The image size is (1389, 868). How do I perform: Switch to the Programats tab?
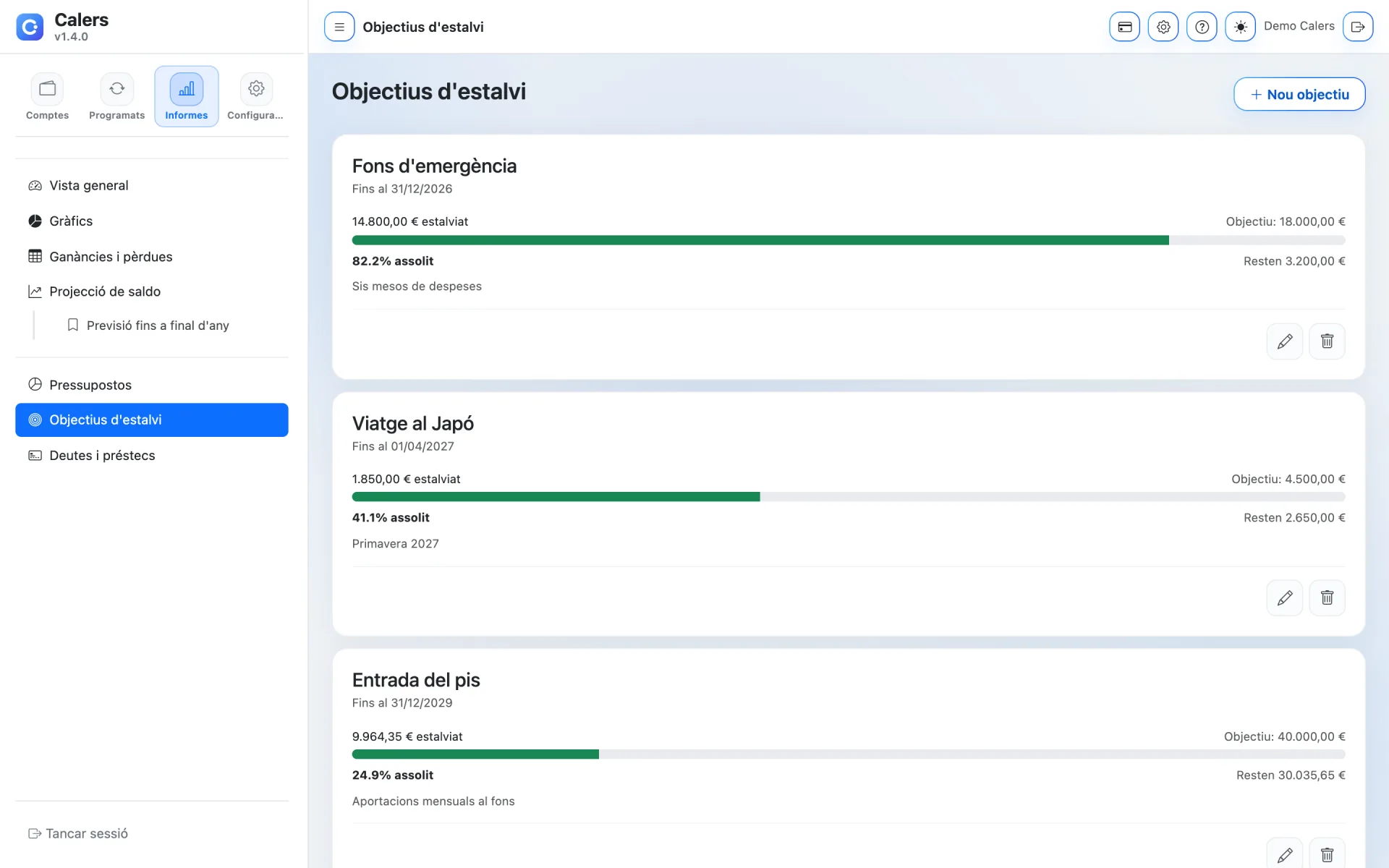116,96
